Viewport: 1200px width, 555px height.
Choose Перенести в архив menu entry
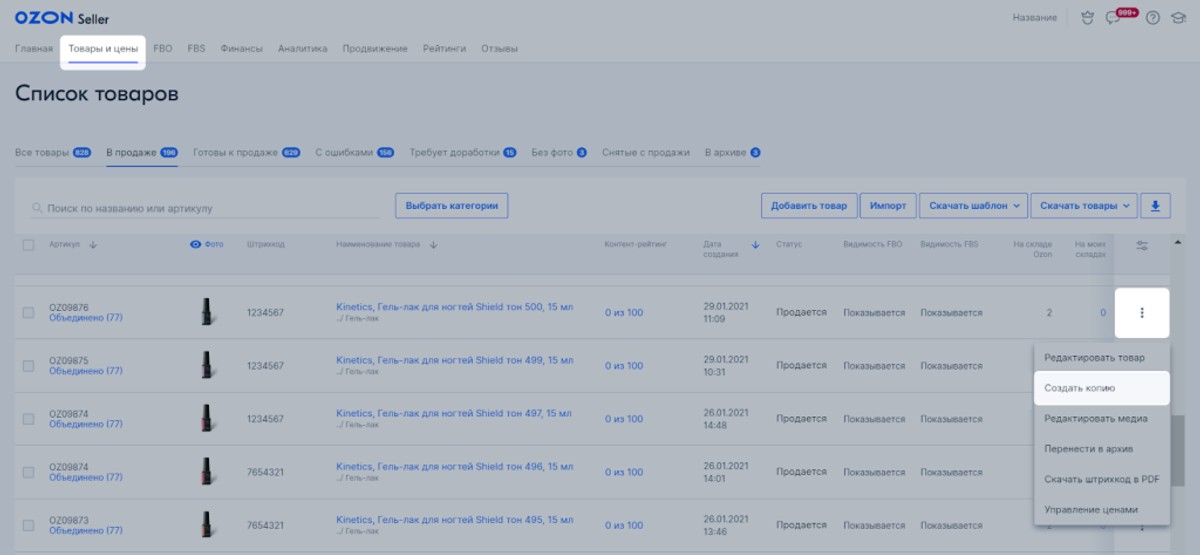pos(1101,449)
